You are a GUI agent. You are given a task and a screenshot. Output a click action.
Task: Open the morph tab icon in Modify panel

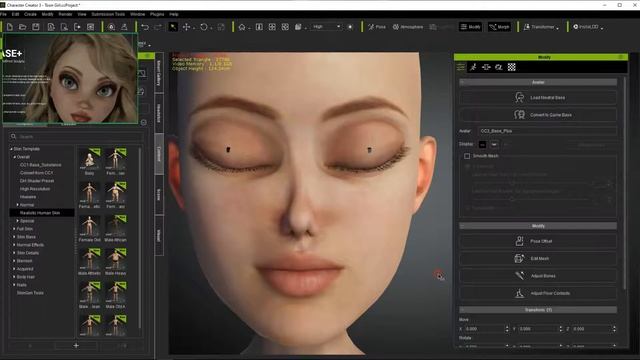486,67
